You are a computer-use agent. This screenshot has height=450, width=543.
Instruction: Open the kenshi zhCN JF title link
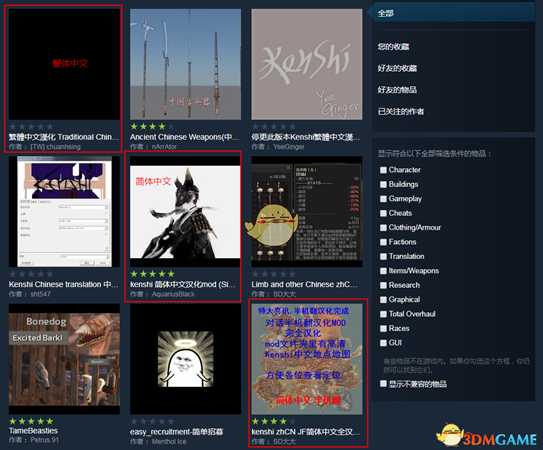point(302,432)
